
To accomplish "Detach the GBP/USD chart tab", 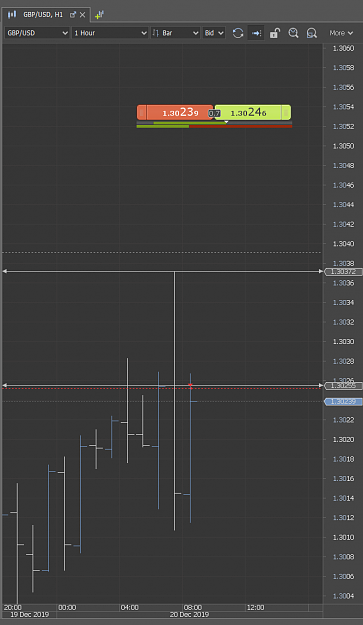I will (x=73, y=15).
